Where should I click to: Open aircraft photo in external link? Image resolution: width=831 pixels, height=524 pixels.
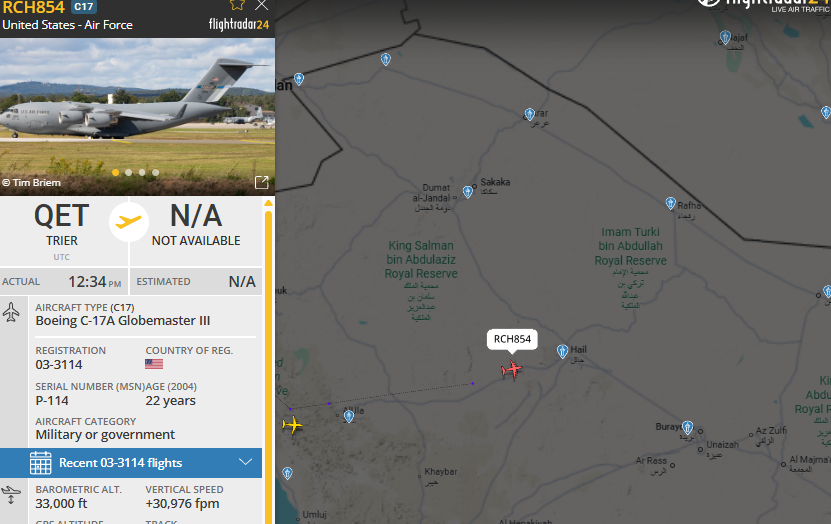[262, 182]
